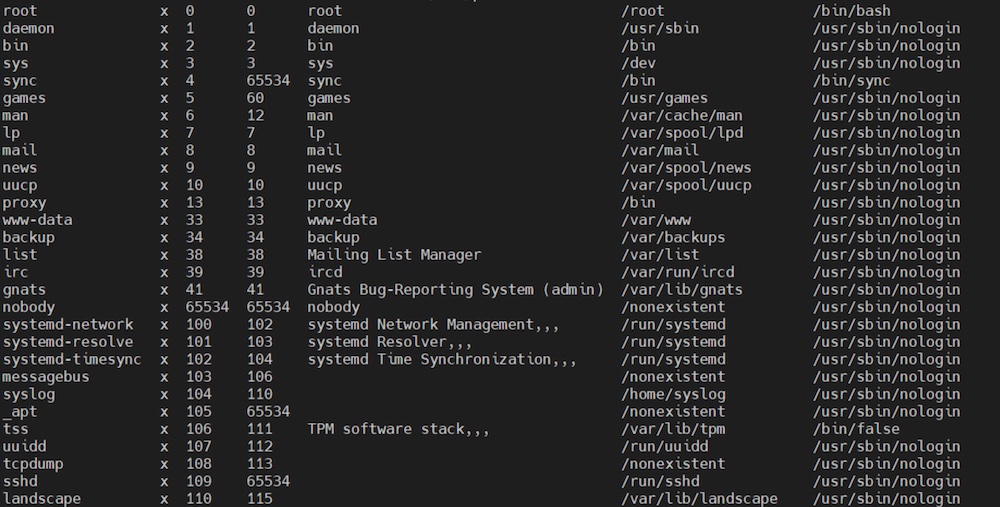The height and width of the screenshot is (507, 1000).
Task: Select the _apt username entry
Action: pos(20,412)
